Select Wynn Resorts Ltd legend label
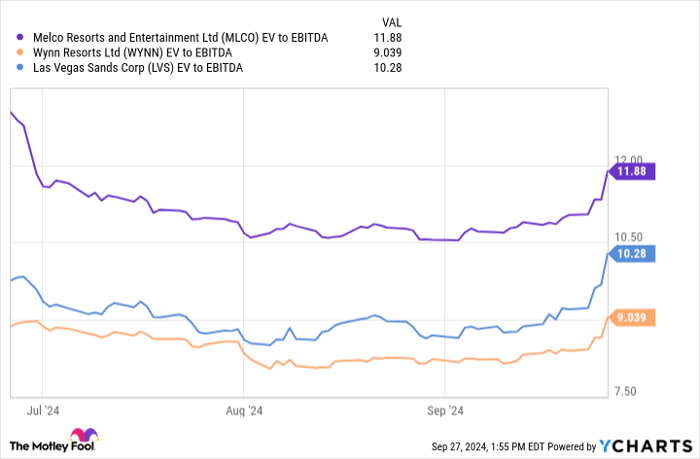This screenshot has height=459, width=700. [x=133, y=53]
